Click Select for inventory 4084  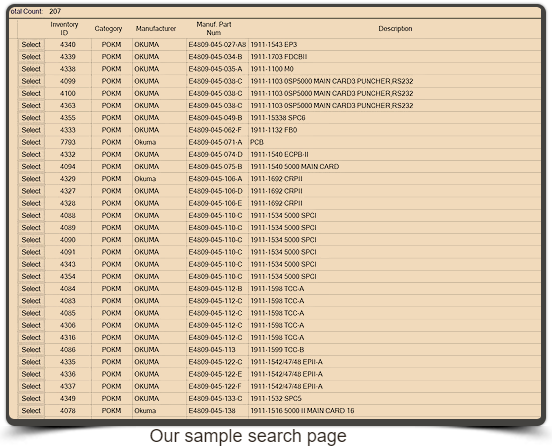(x=31, y=289)
